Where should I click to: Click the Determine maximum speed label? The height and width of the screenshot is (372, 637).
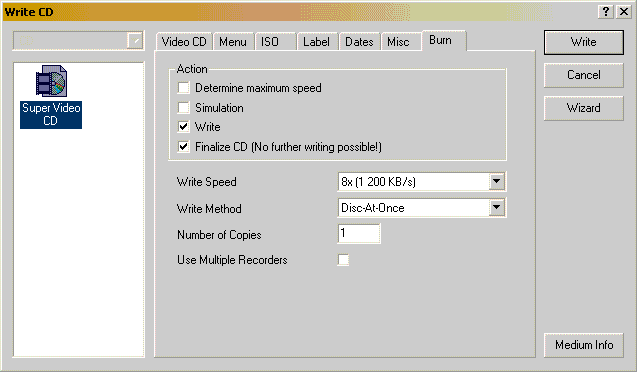pyautogui.click(x=258, y=88)
